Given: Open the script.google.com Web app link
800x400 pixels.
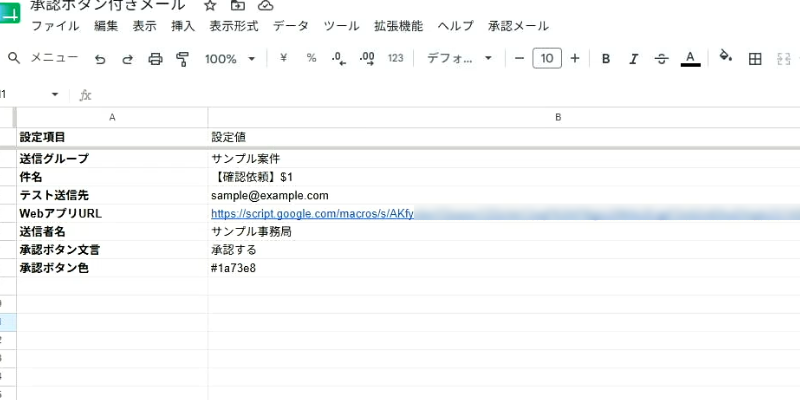Looking at the screenshot, I should (x=312, y=214).
